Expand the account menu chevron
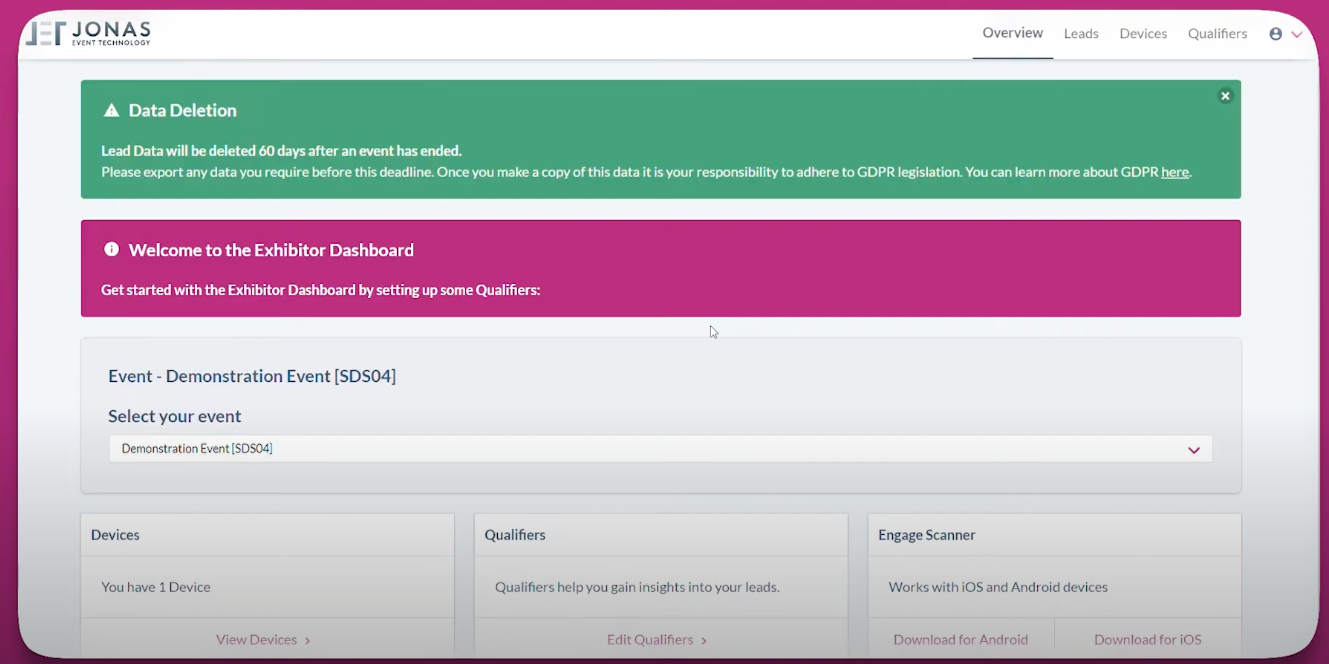Image resolution: width=1329 pixels, height=664 pixels. [x=1297, y=34]
